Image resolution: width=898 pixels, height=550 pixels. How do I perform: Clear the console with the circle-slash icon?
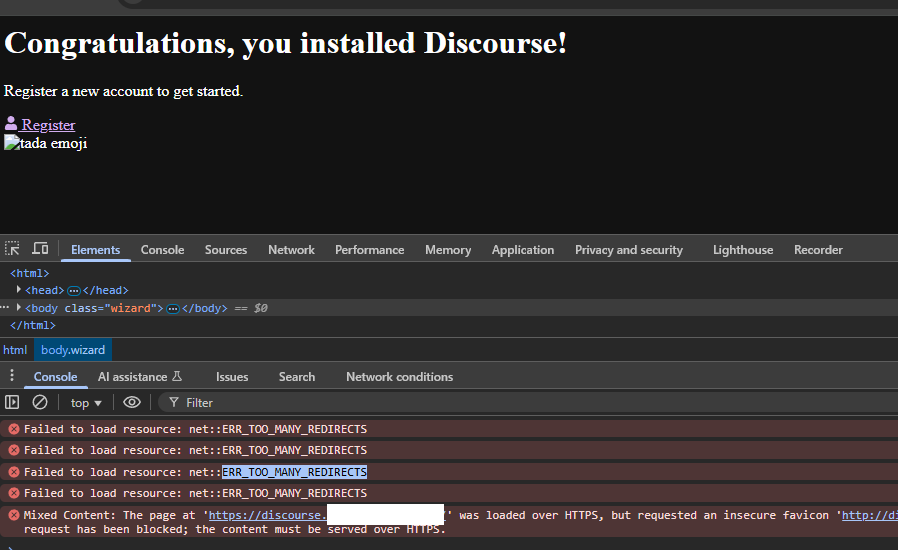click(40, 402)
